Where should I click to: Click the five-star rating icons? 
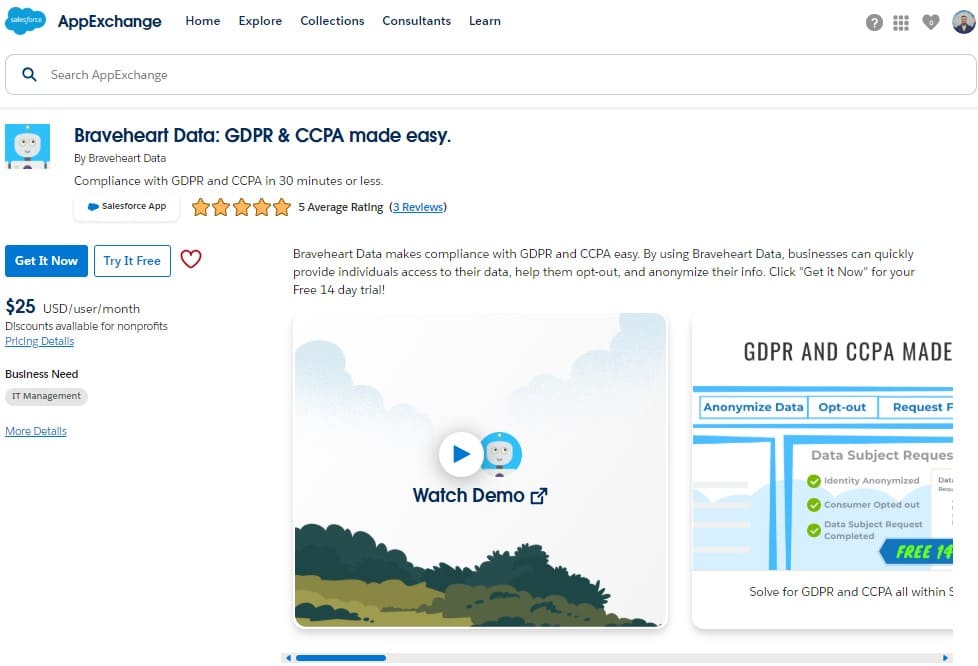click(x=241, y=207)
